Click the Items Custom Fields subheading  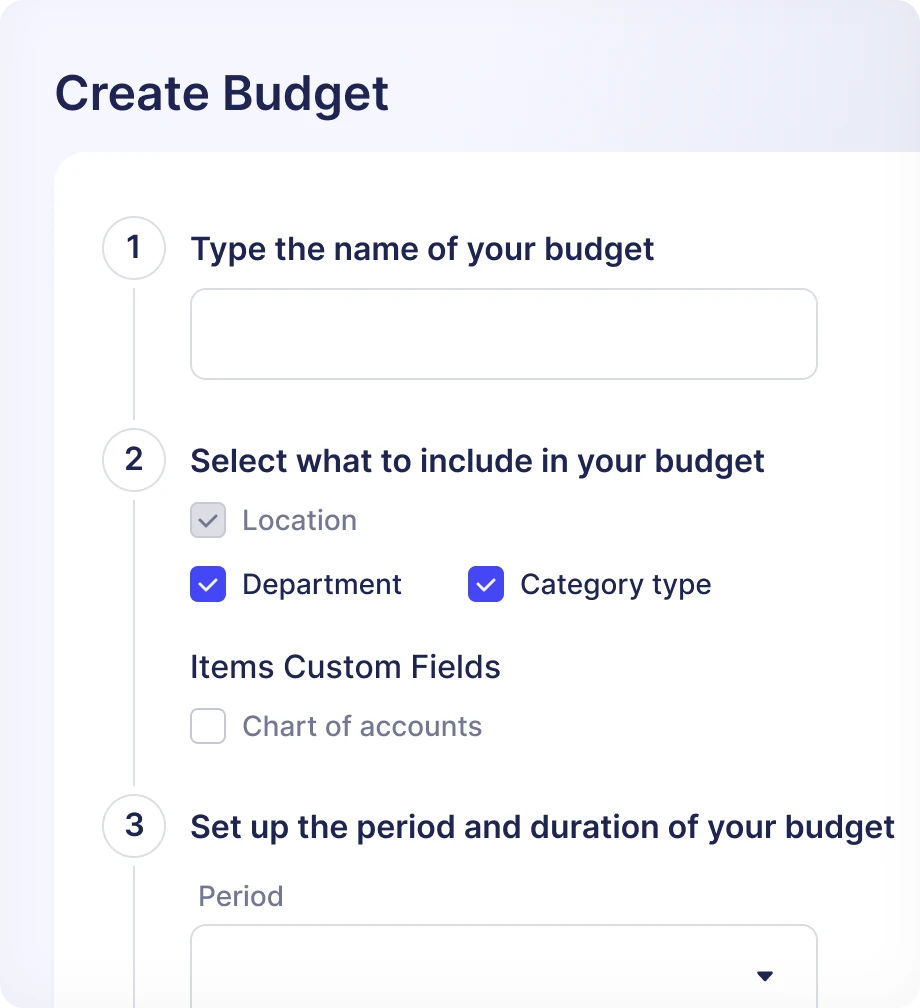point(345,666)
